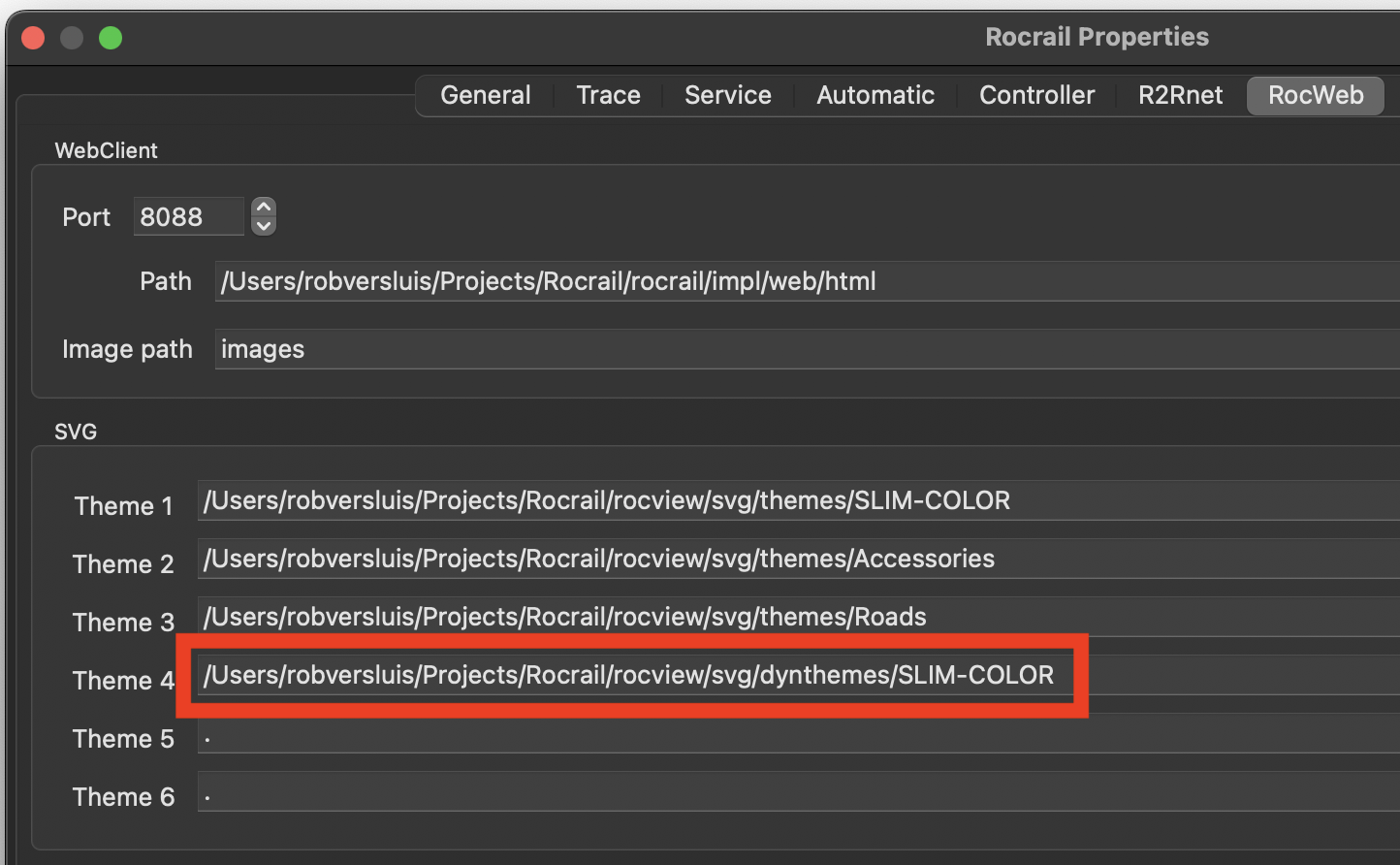This screenshot has height=865, width=1400.
Task: Increase Port value with up arrow
Action: pyautogui.click(x=264, y=208)
